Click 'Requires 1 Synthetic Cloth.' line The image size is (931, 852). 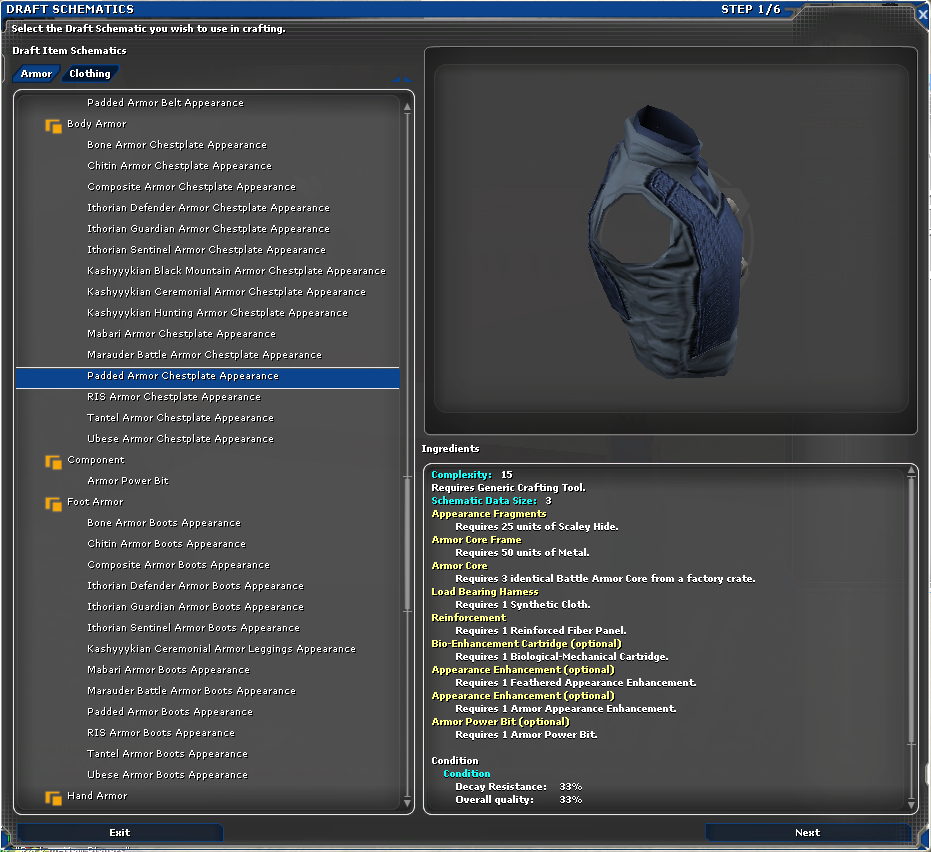point(522,604)
